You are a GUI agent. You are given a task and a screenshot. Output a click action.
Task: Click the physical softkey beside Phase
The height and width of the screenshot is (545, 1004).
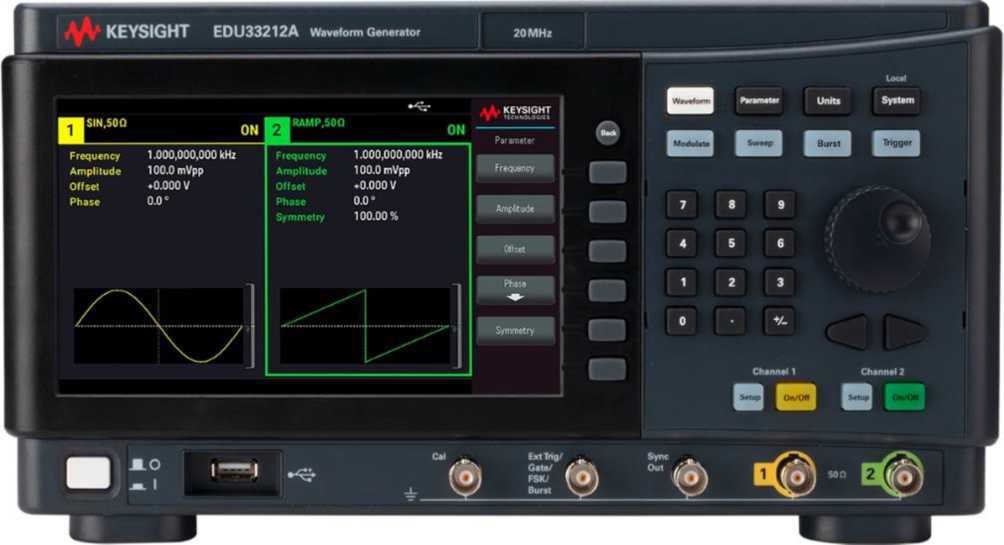[x=607, y=291]
